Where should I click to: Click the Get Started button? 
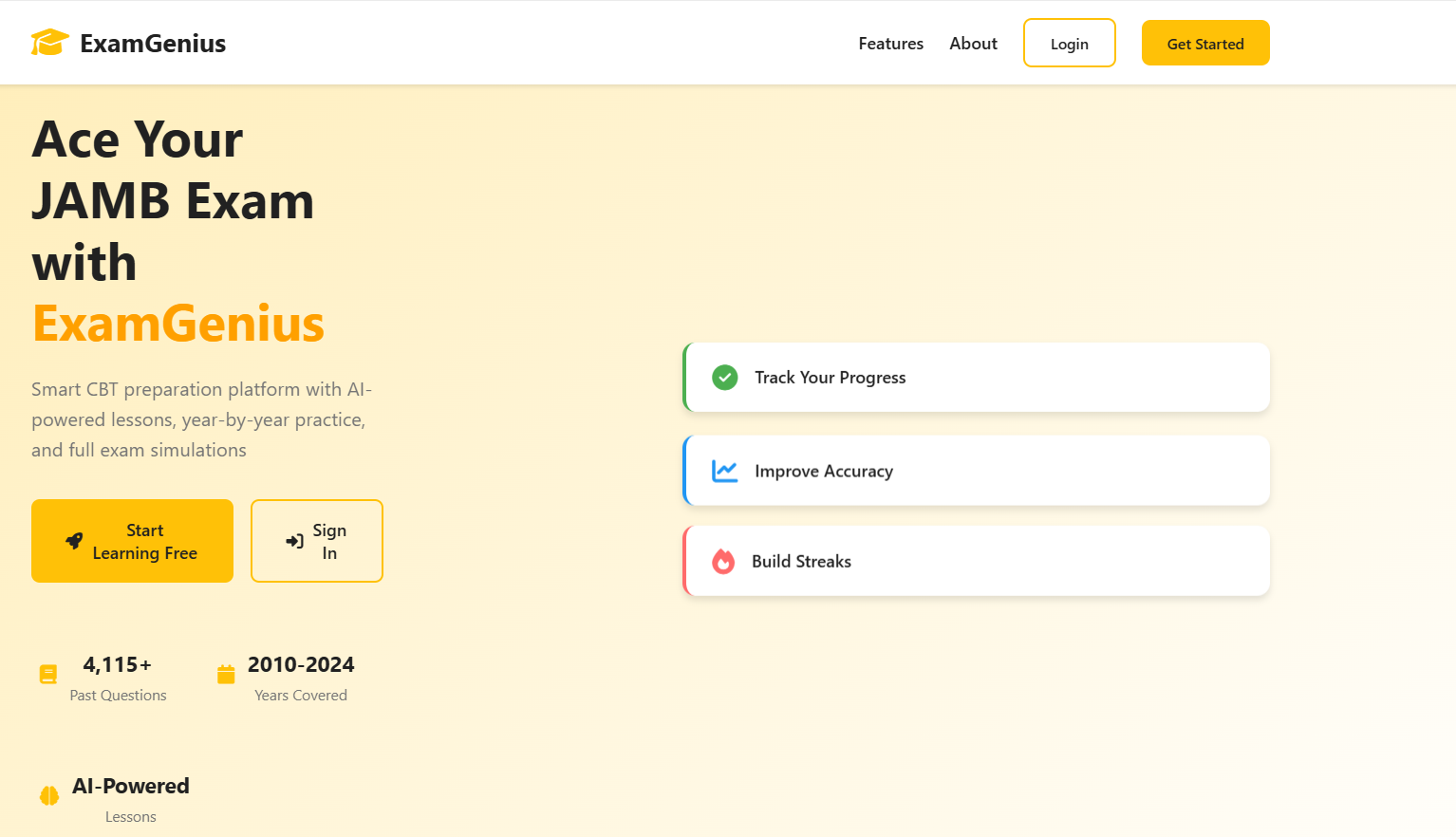(x=1205, y=43)
